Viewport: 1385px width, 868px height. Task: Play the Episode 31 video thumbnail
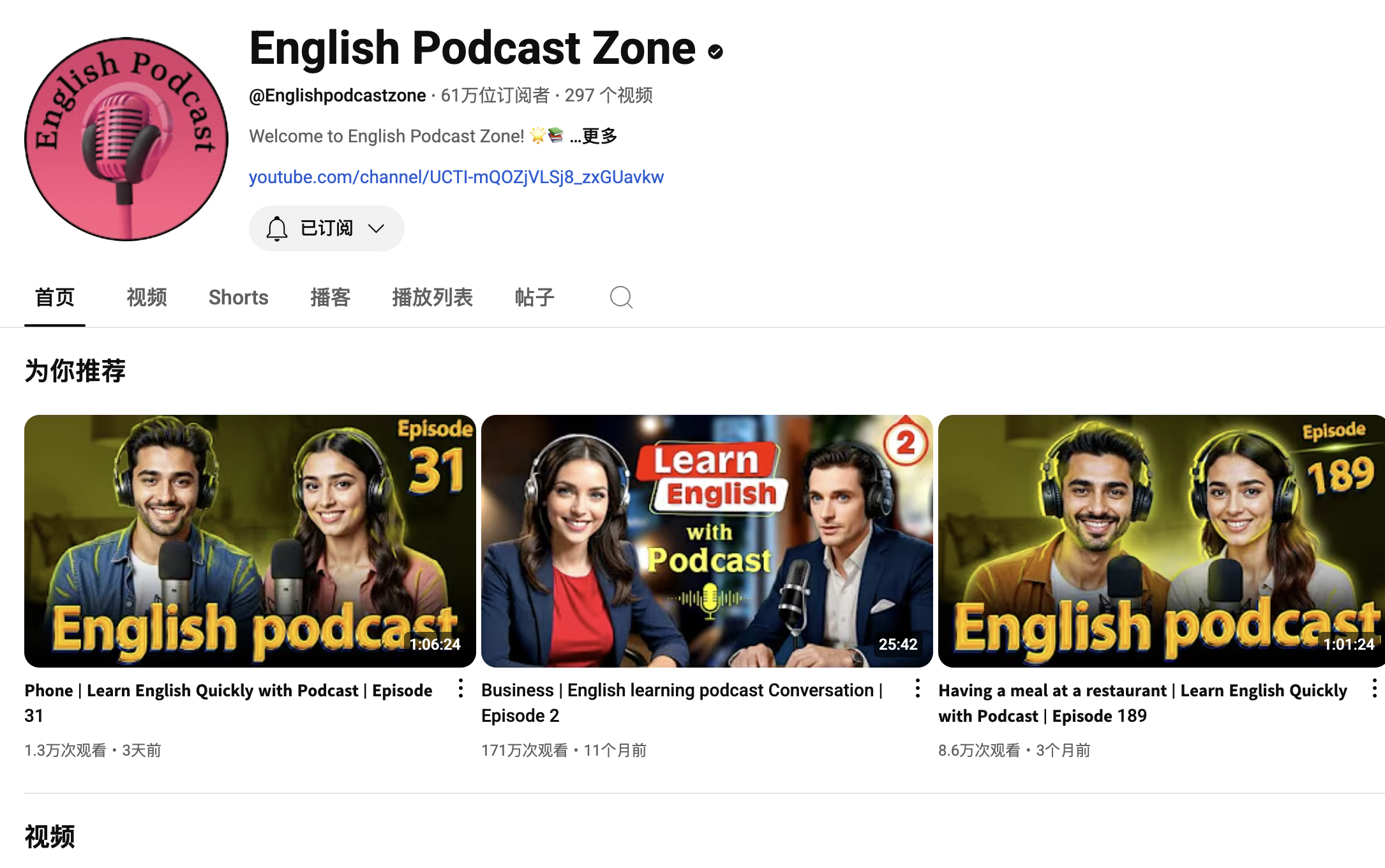250,541
